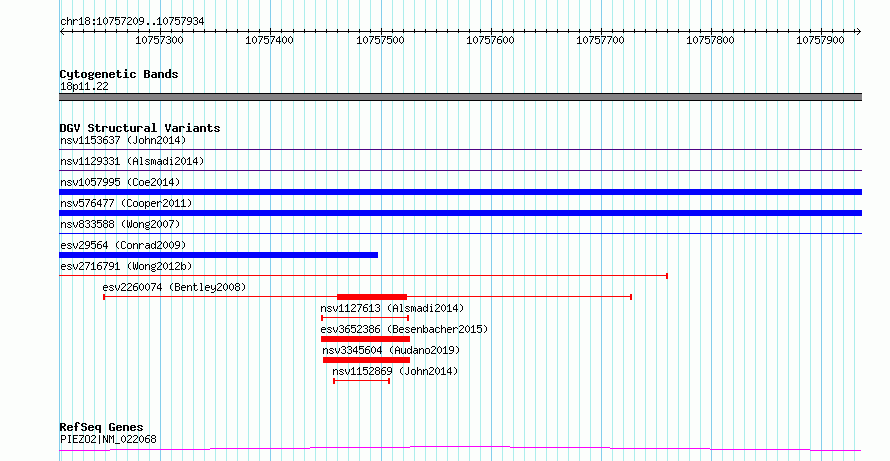Screen dimensions: 890x461
Task: Open variant nsv3345604 (Audano2019) label
Action: [391, 350]
